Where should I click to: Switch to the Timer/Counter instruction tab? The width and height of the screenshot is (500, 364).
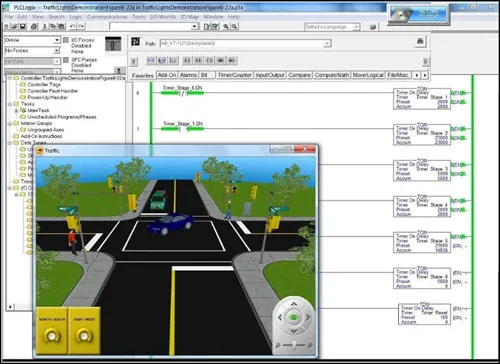(x=235, y=75)
